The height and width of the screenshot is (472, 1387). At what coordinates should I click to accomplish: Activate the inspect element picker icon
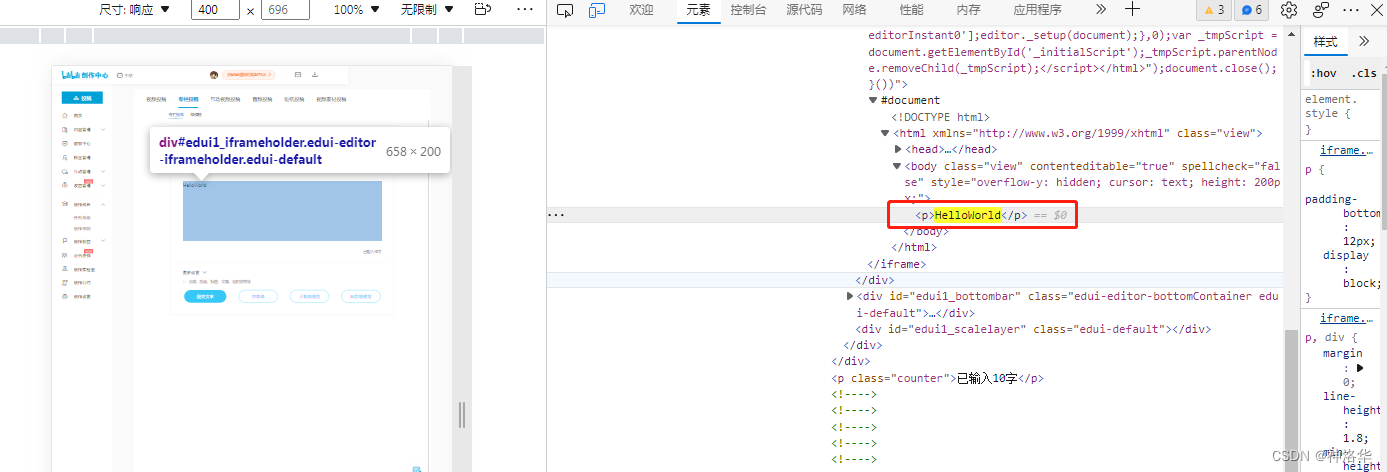565,10
